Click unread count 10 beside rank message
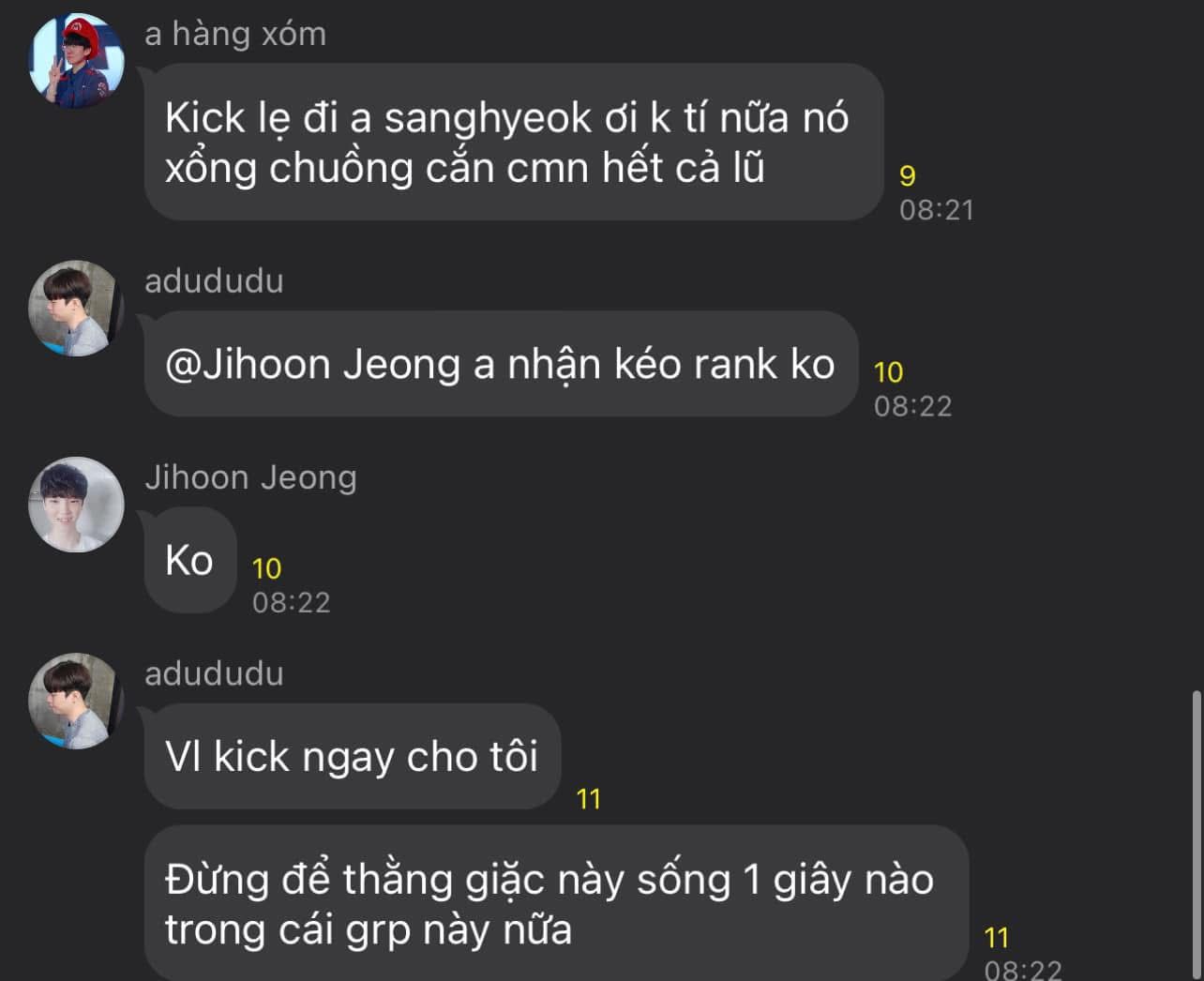Viewport: 1204px width, 981px height. pos(888,372)
